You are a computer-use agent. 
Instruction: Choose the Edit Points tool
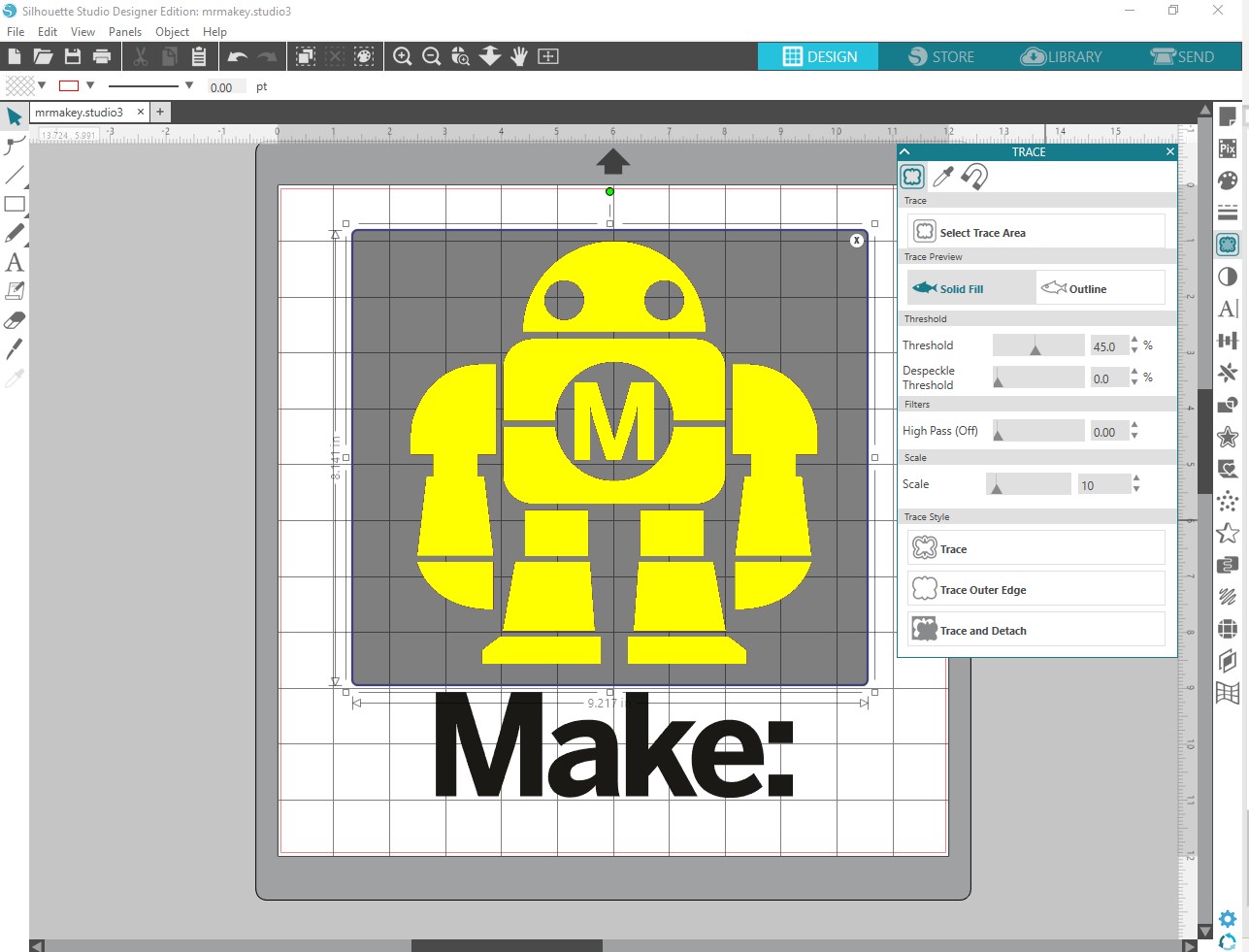point(15,147)
